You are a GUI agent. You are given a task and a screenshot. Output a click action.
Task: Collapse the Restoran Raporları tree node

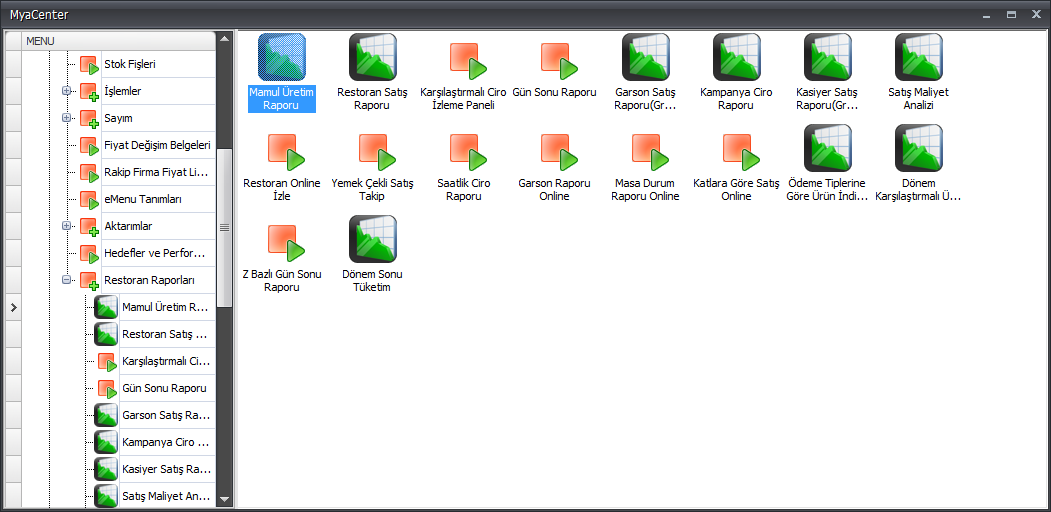click(x=66, y=279)
